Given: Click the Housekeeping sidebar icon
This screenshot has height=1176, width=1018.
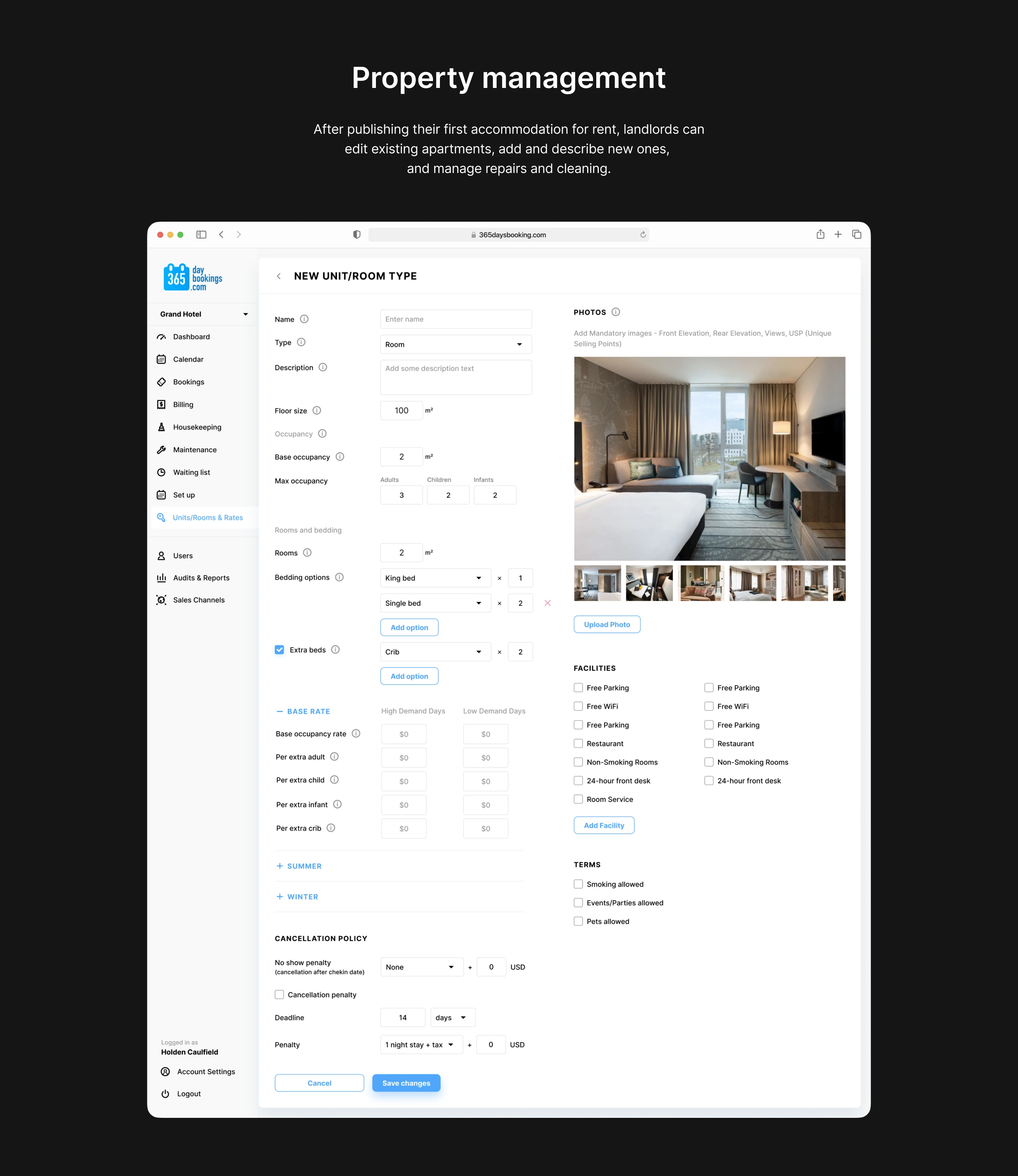Looking at the screenshot, I should pyautogui.click(x=161, y=427).
